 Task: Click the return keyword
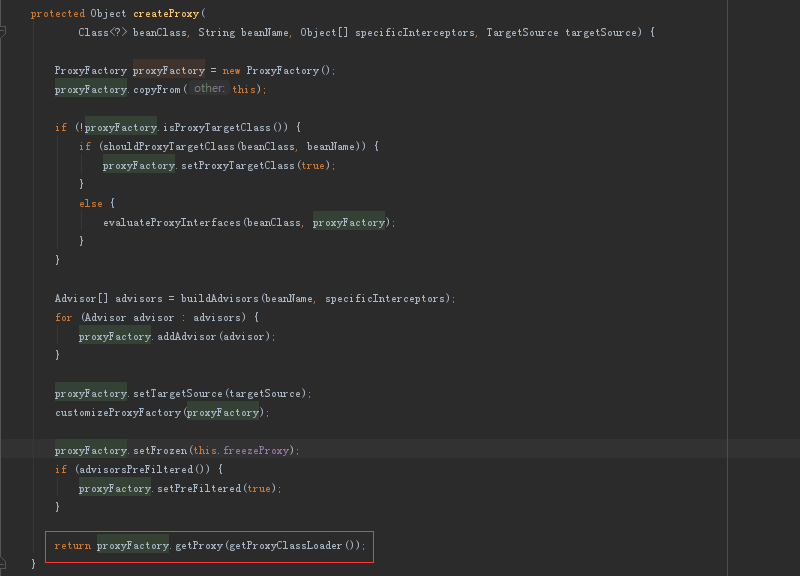point(73,546)
